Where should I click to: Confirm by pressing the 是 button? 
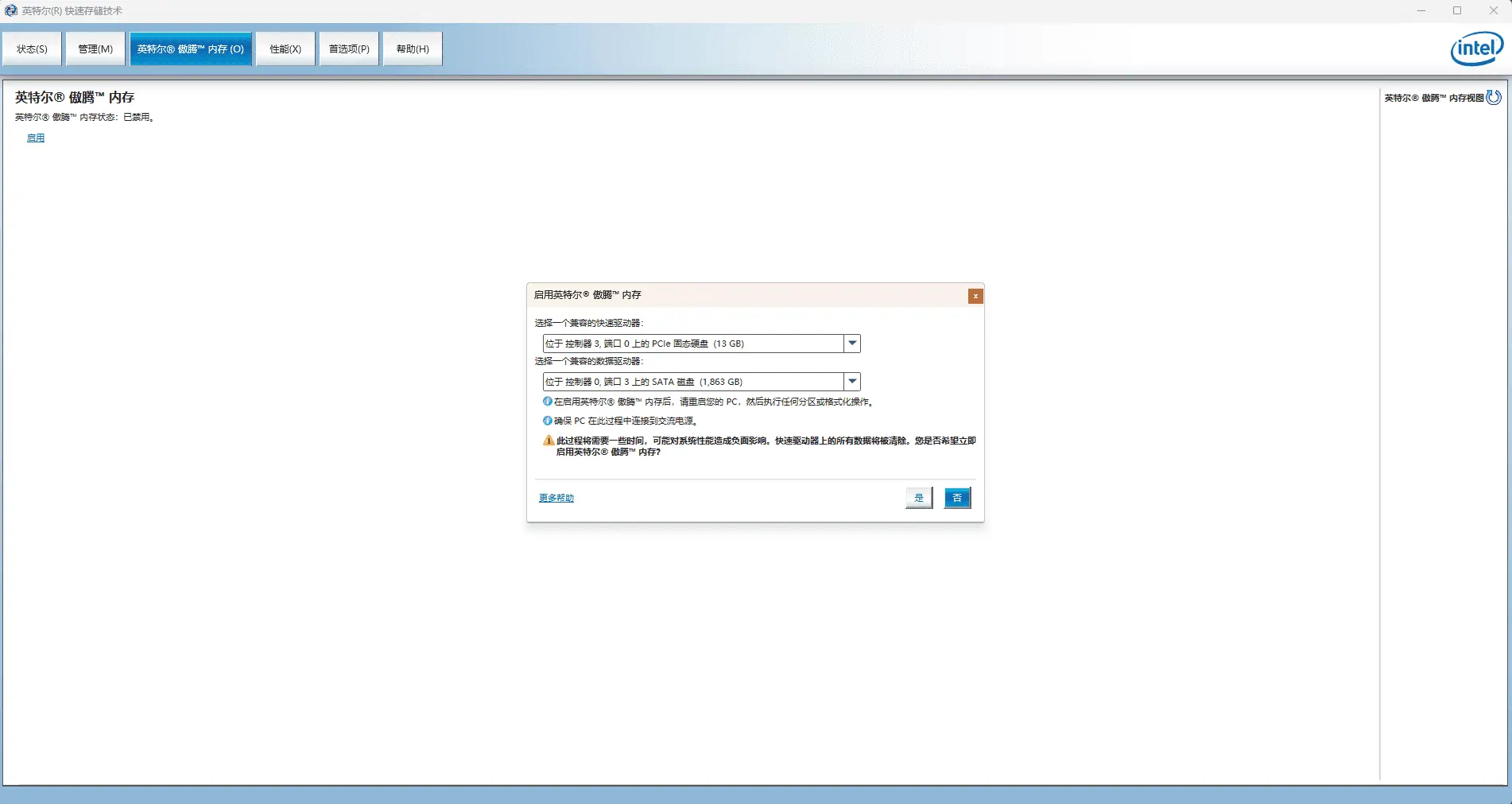[x=919, y=498]
